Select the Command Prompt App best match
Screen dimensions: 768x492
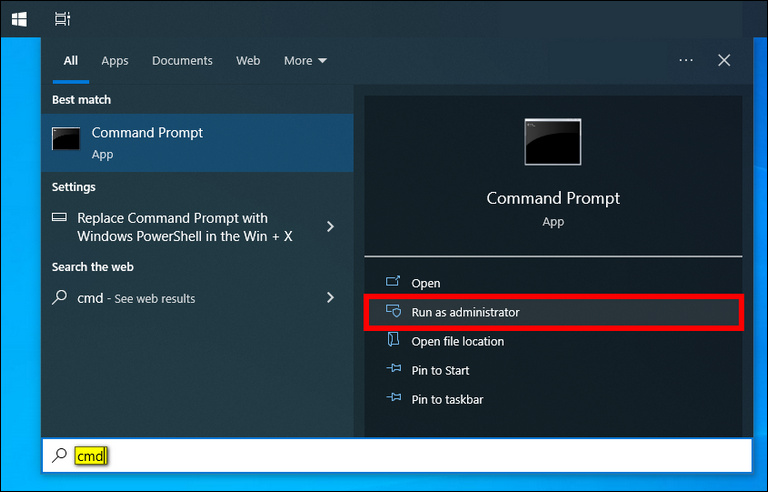point(197,143)
